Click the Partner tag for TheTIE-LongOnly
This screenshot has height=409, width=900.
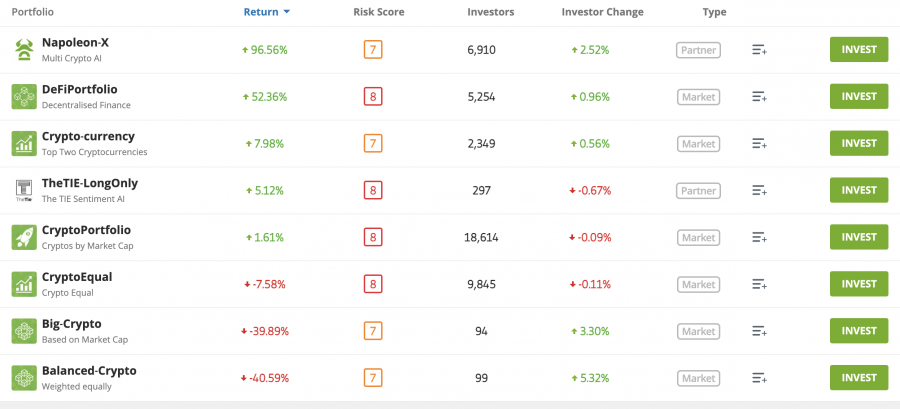(x=698, y=190)
